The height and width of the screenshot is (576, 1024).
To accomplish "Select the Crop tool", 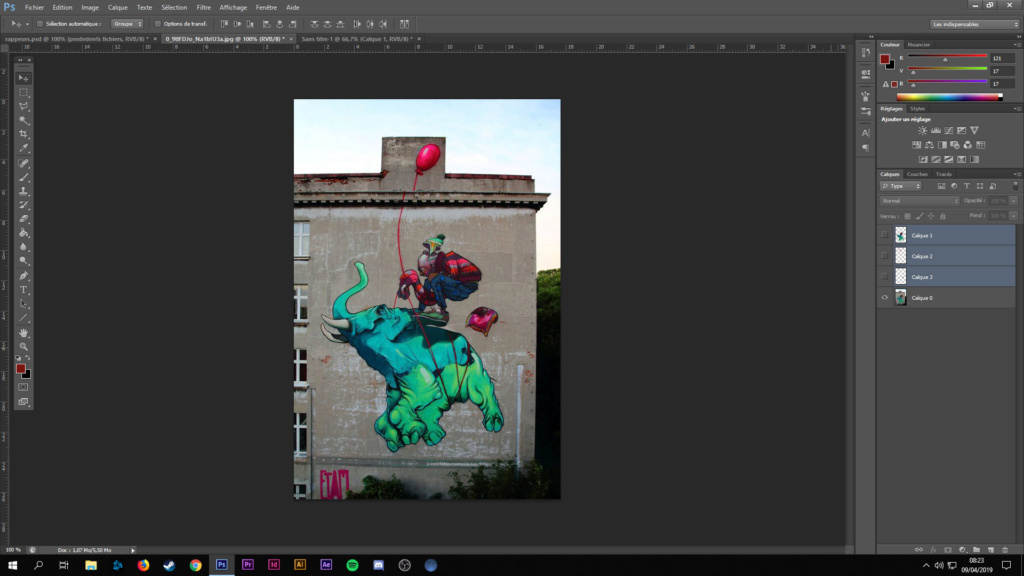I will point(24,134).
